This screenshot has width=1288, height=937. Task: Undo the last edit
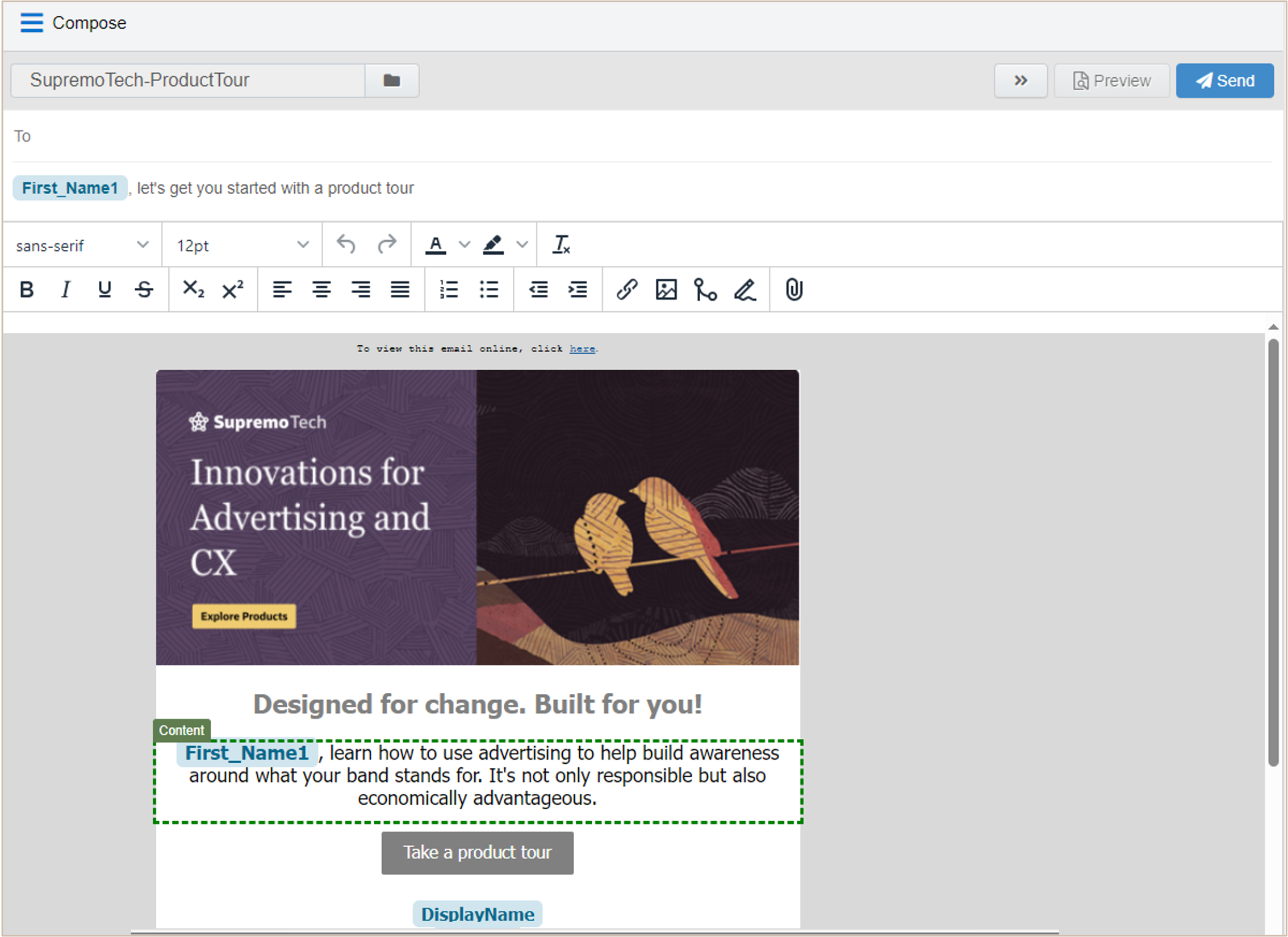346,245
